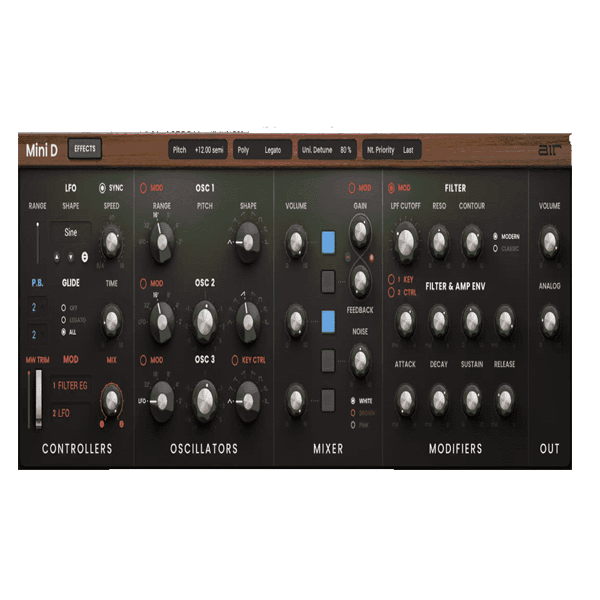Enable the 2 CTRL toggle

(x=391, y=293)
